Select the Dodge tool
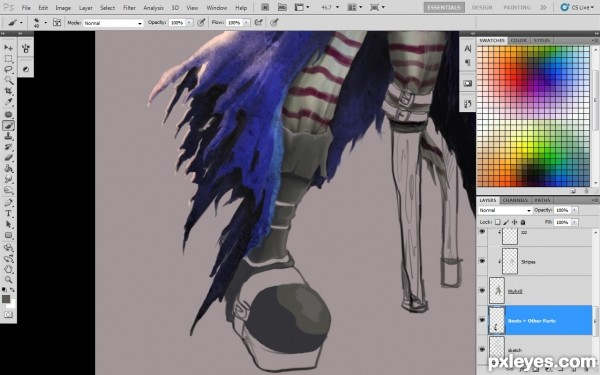Viewport: 600px width, 375px height. click(x=8, y=190)
